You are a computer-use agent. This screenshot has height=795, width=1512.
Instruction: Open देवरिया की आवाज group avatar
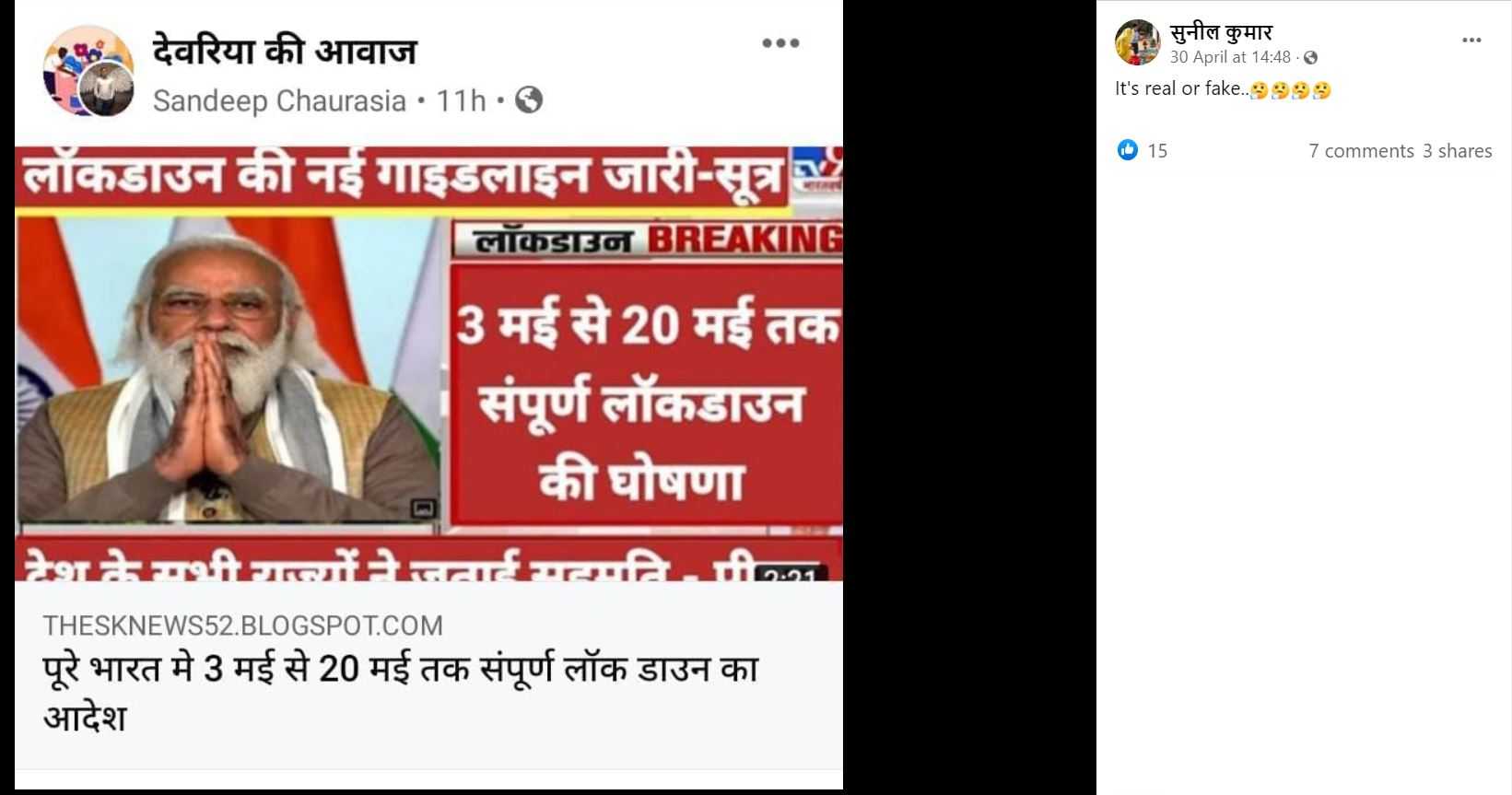(x=88, y=71)
